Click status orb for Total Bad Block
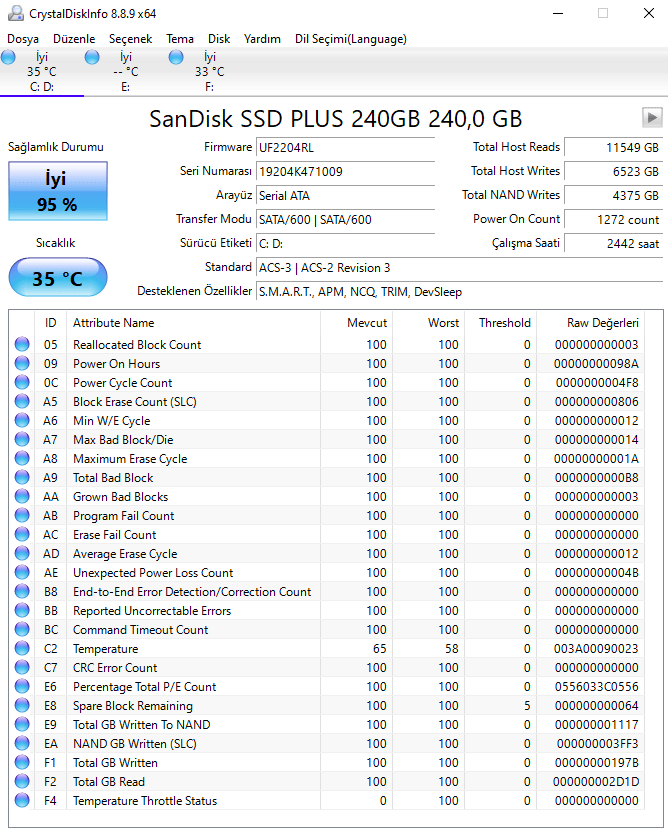Screen dimensions: 668x833 (x=22, y=478)
